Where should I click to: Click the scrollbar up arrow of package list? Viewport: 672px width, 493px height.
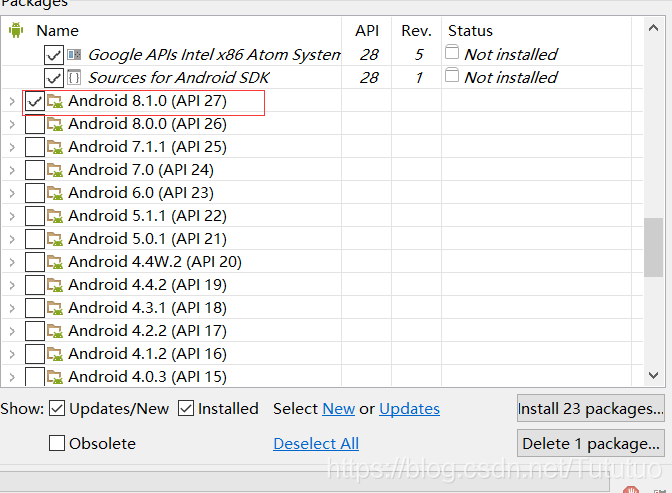[653, 28]
